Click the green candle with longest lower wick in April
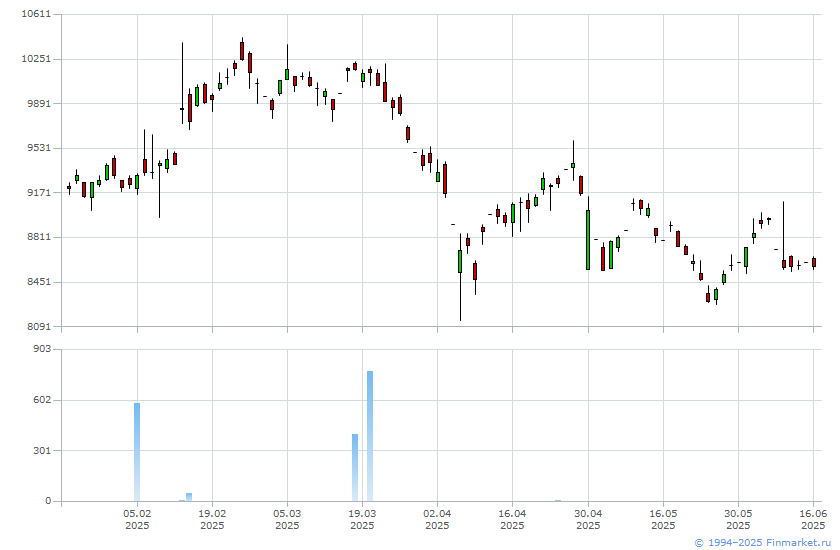Screen dimensions: 840x550 click(460, 261)
